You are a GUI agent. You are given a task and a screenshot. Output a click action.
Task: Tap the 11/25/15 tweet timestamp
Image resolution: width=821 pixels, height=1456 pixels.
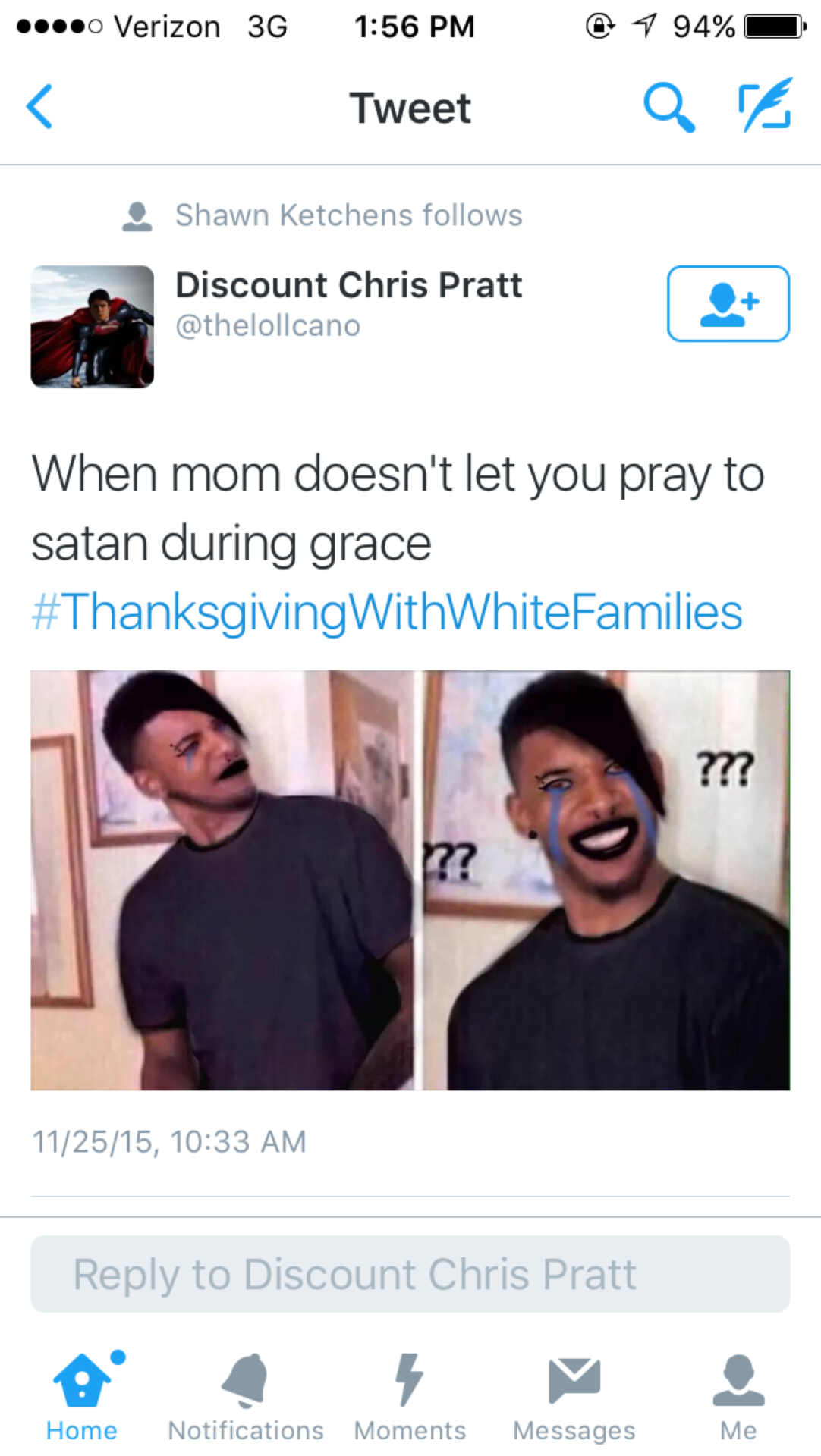[x=169, y=1141]
